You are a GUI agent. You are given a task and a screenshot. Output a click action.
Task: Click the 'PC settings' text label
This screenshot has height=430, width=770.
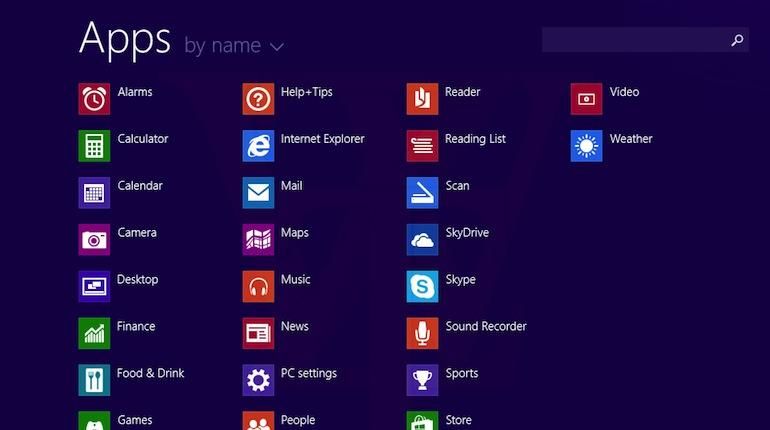[x=309, y=374]
